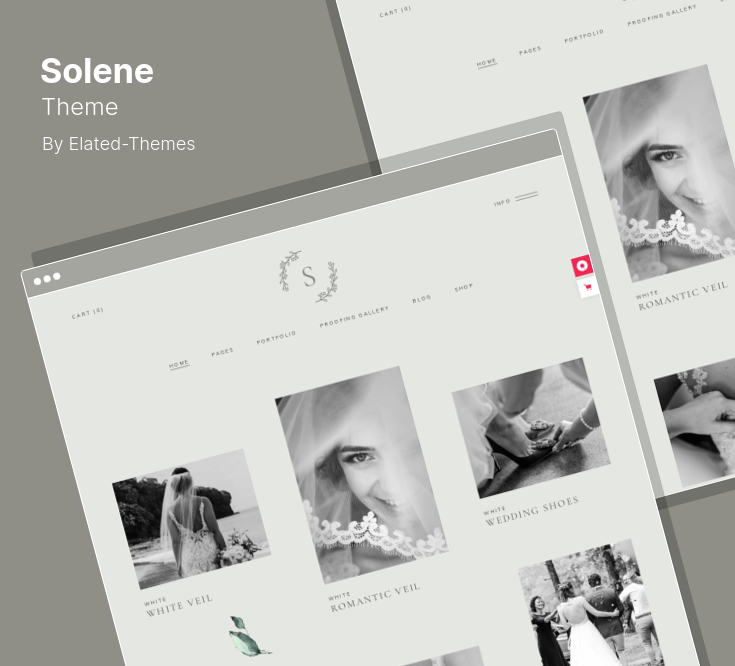Click the INFO label in header
Image resolution: width=735 pixels, height=666 pixels.
pos(502,202)
